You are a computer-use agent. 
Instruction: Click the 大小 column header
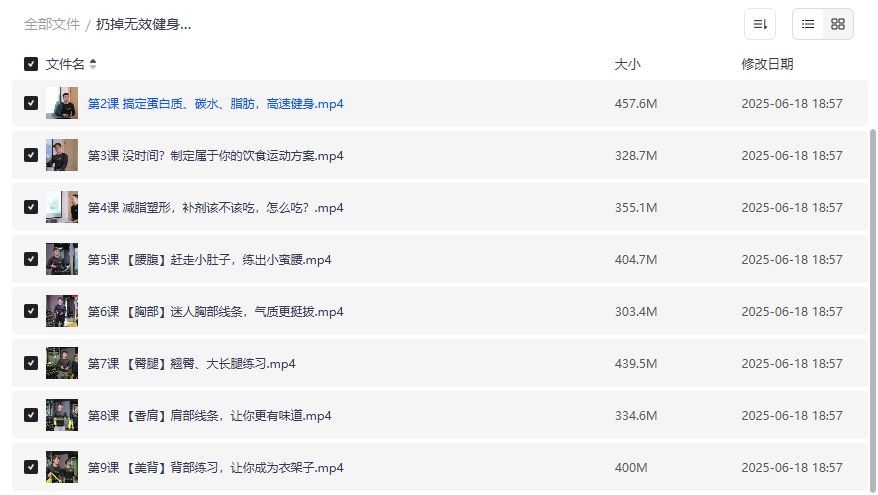pyautogui.click(x=627, y=64)
